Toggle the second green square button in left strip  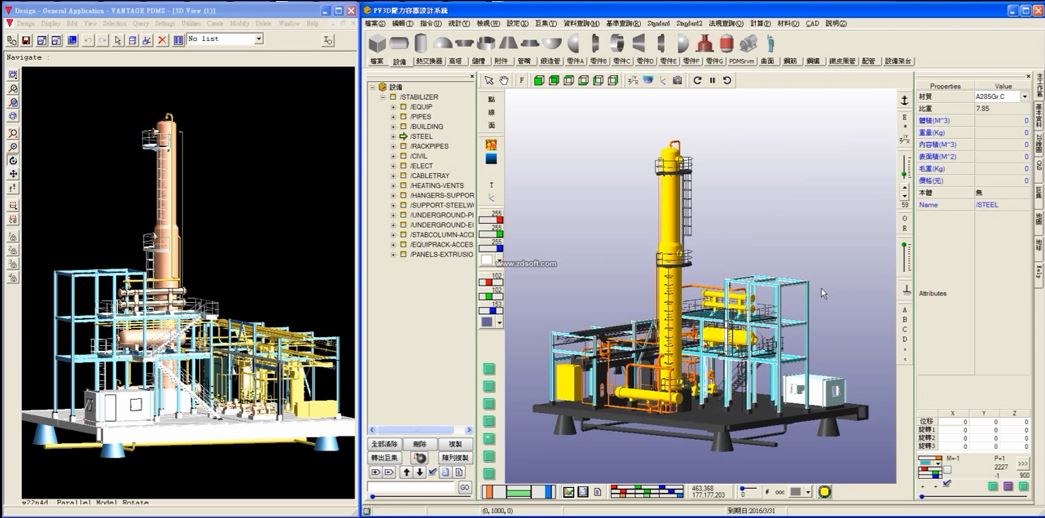pyautogui.click(x=489, y=386)
